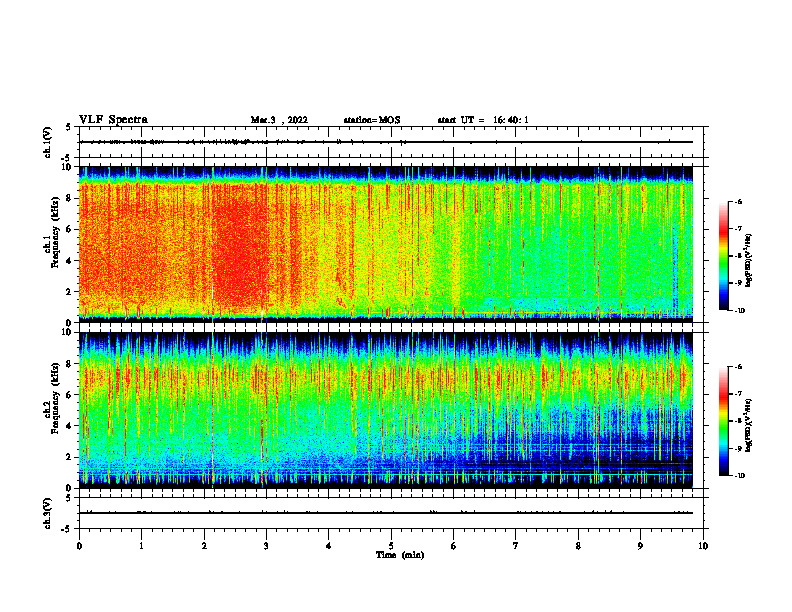Click the ch.2 spectrogram panel
This screenshot has height=612, width=792.
pyautogui.click(x=386, y=410)
